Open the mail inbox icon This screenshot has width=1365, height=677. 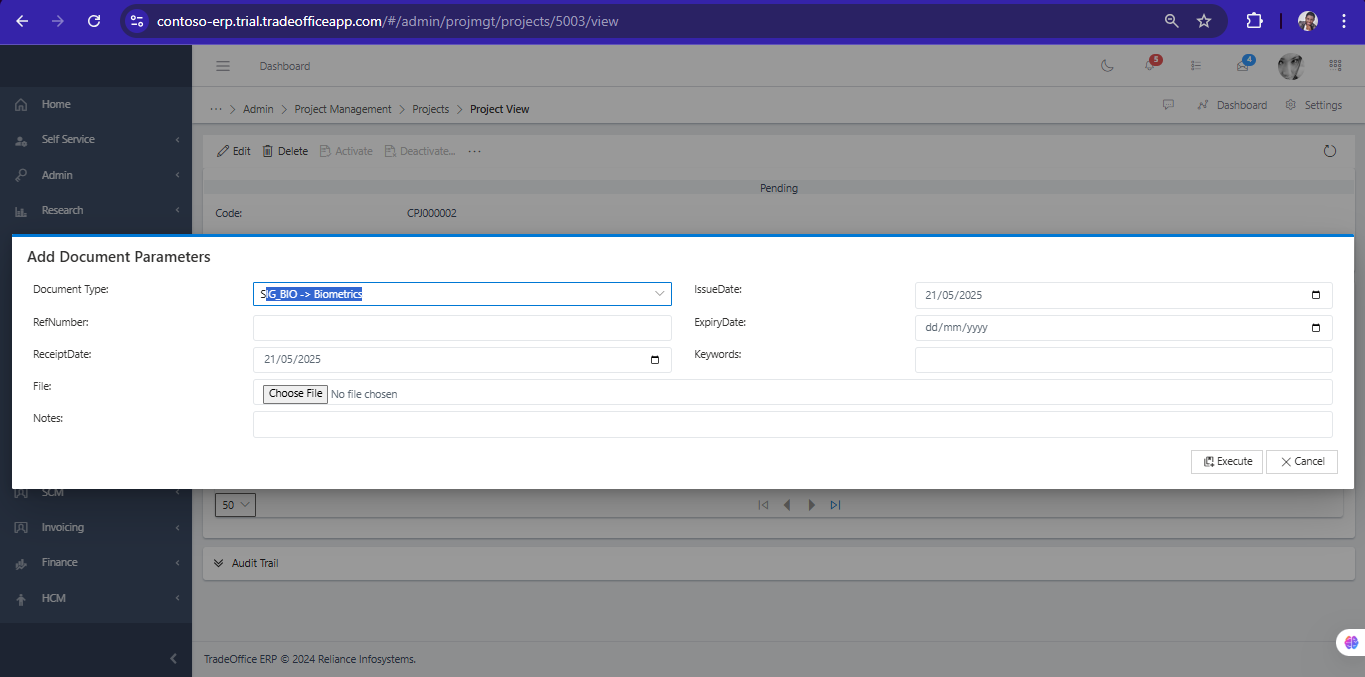pos(1243,66)
